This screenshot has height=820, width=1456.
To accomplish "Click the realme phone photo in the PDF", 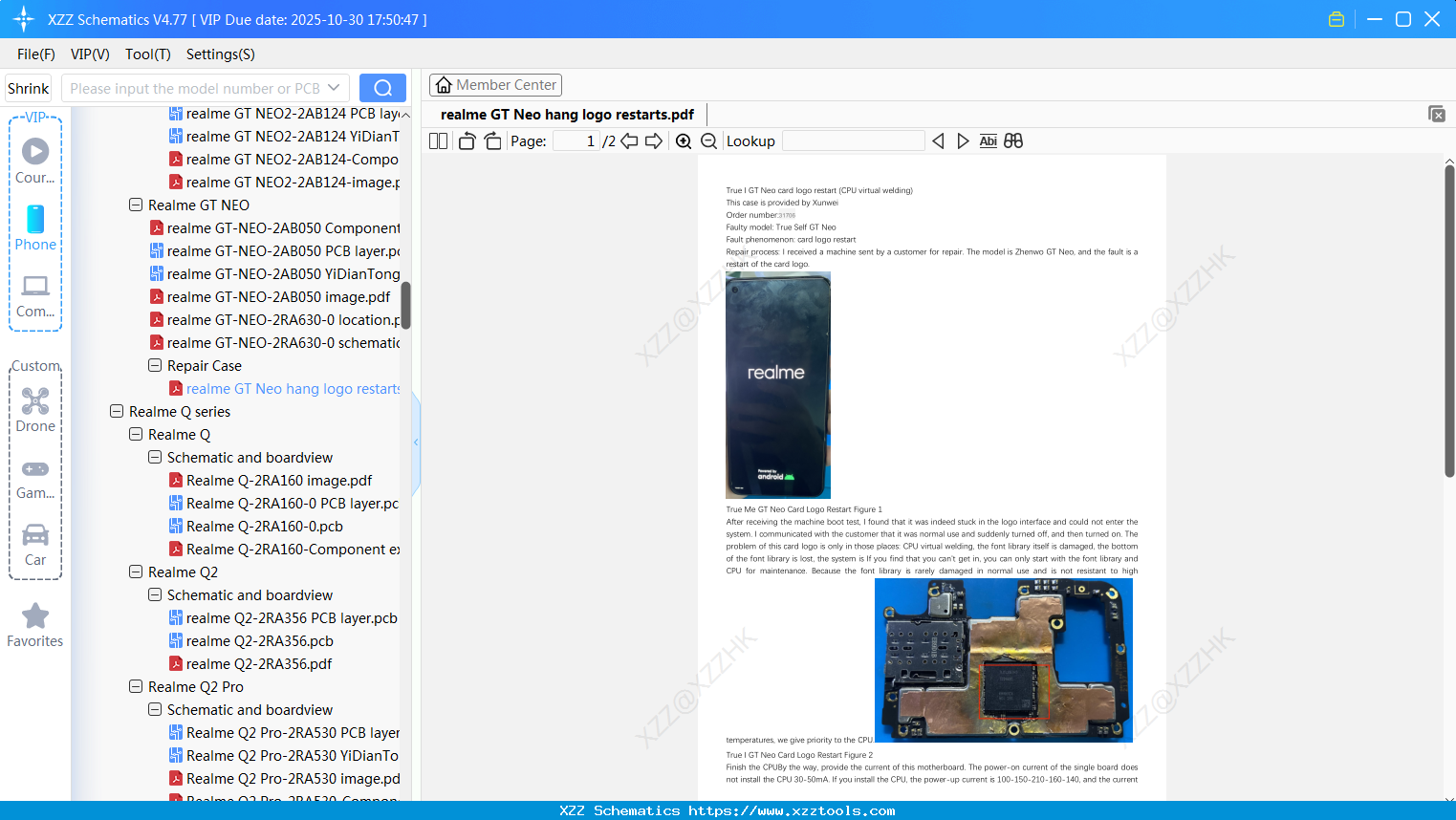I will [x=778, y=385].
